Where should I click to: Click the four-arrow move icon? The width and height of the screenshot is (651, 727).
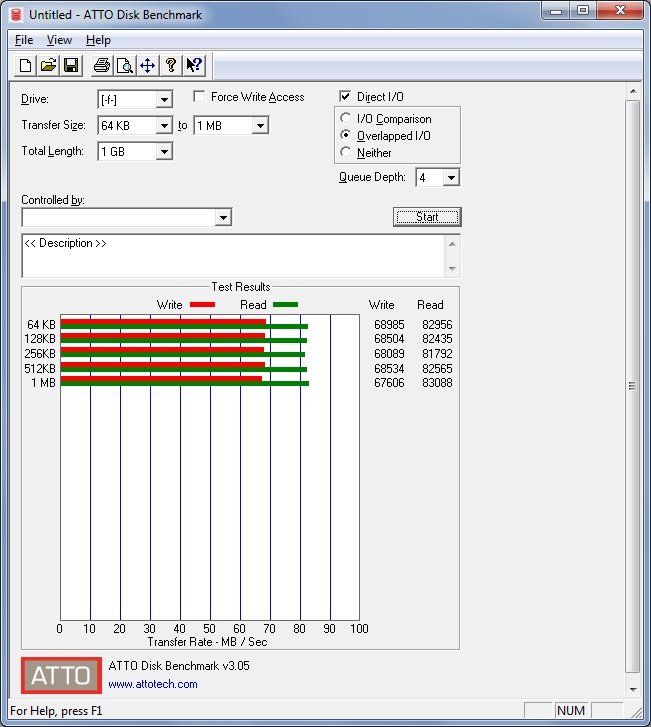(x=147, y=65)
